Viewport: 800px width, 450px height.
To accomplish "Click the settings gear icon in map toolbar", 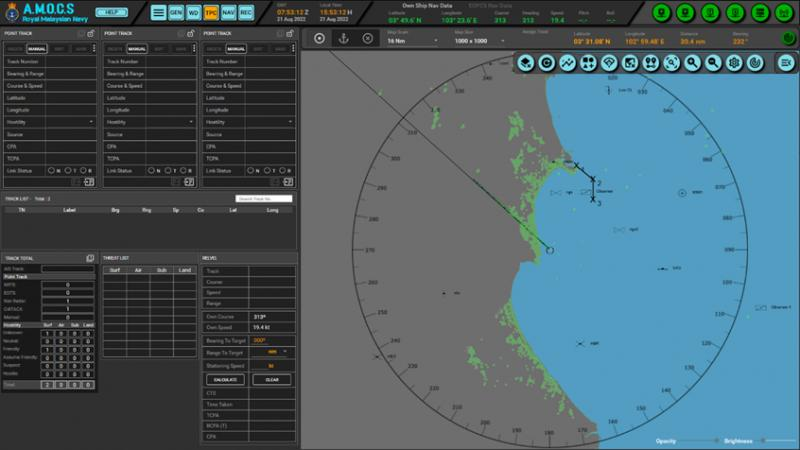I will [735, 63].
